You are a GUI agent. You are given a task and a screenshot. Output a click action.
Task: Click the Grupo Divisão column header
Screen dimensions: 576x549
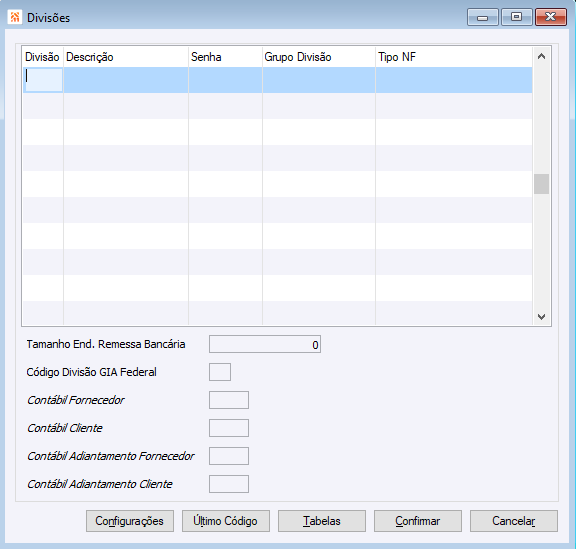[x=319, y=57]
